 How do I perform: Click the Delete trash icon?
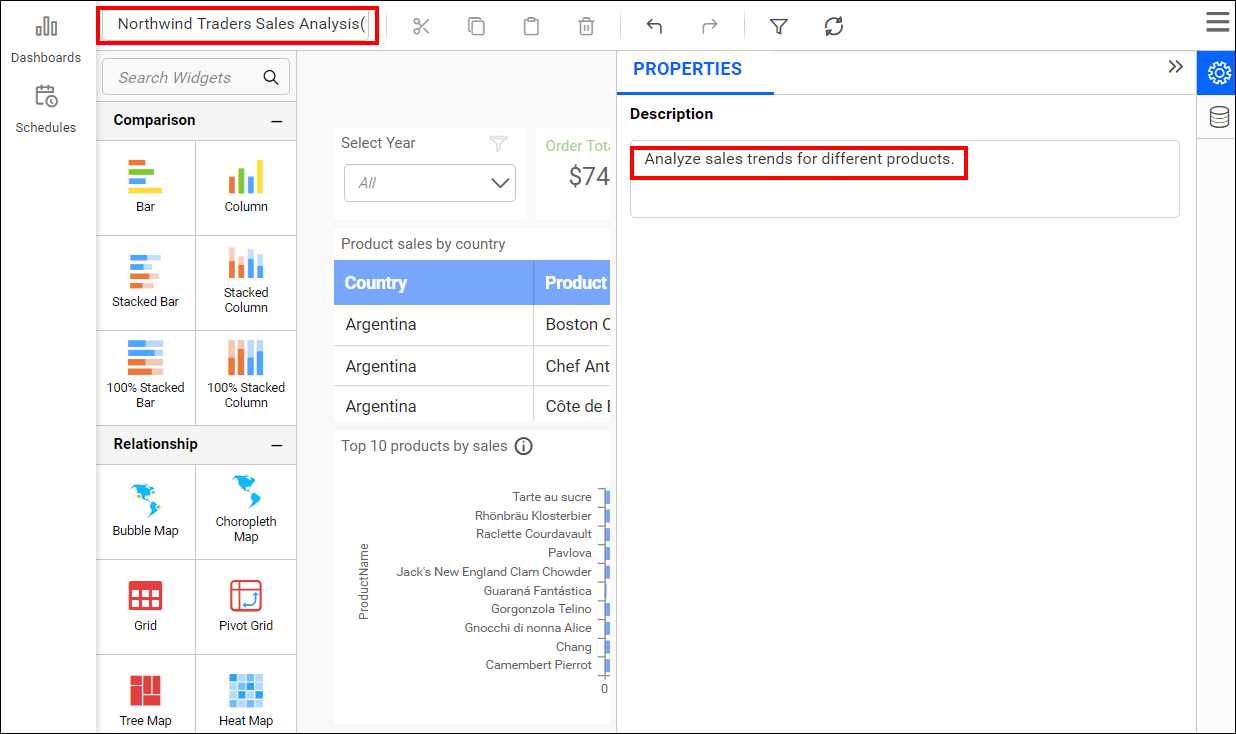point(586,27)
